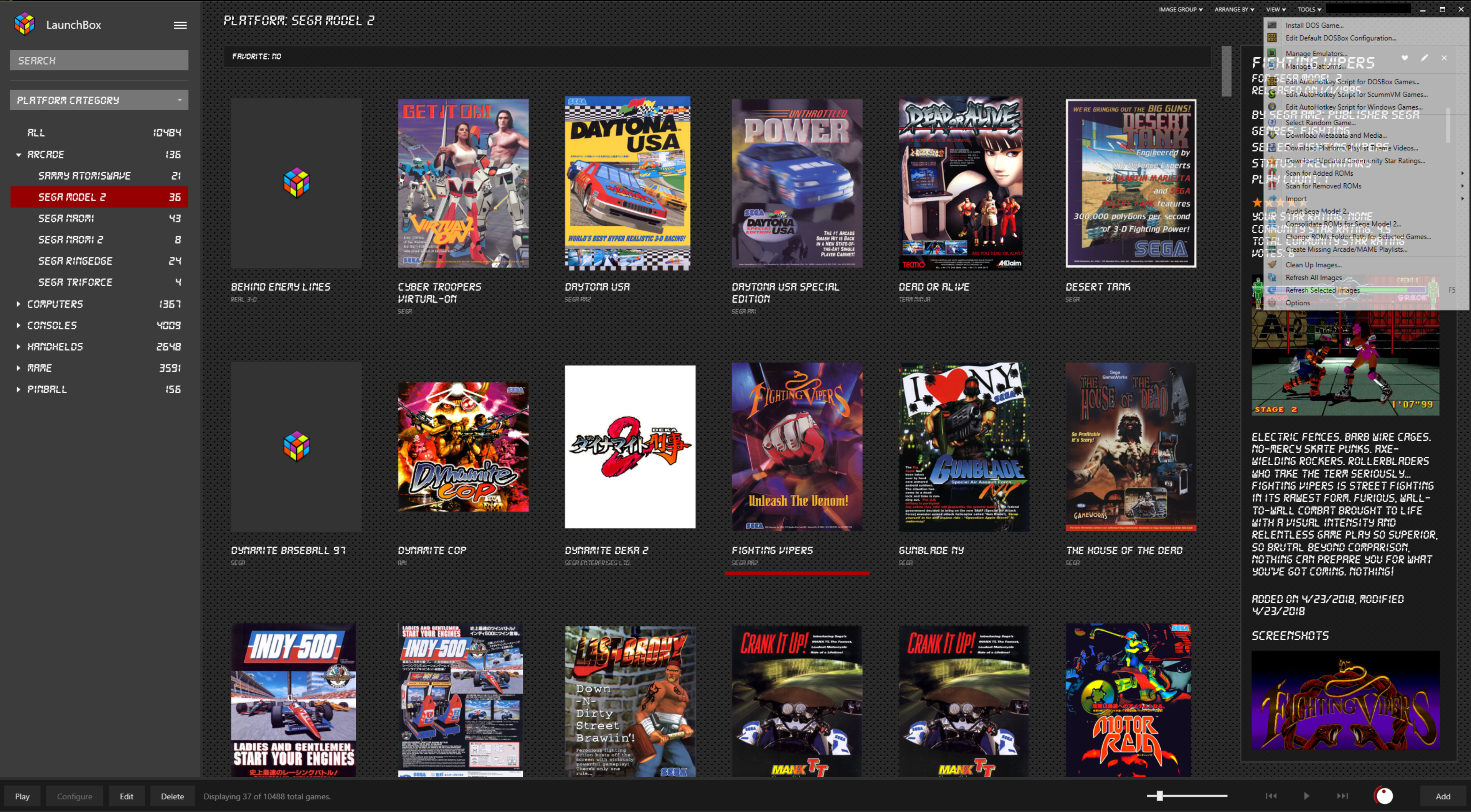The height and width of the screenshot is (812, 1471).
Task: Expand the Consoles category
Action: coord(18,325)
